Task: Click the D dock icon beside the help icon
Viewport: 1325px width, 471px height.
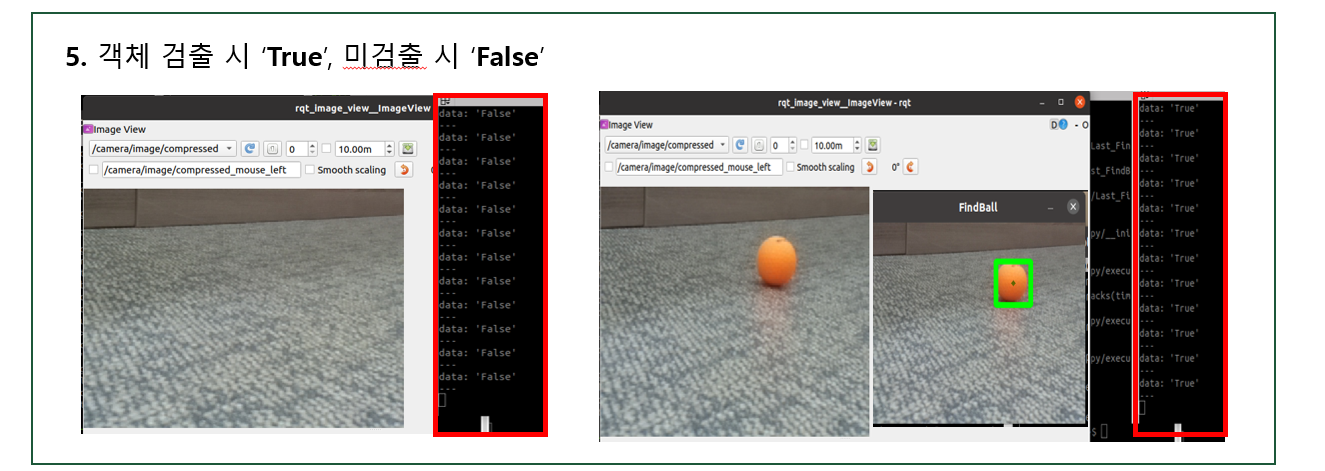Action: 1052,125
